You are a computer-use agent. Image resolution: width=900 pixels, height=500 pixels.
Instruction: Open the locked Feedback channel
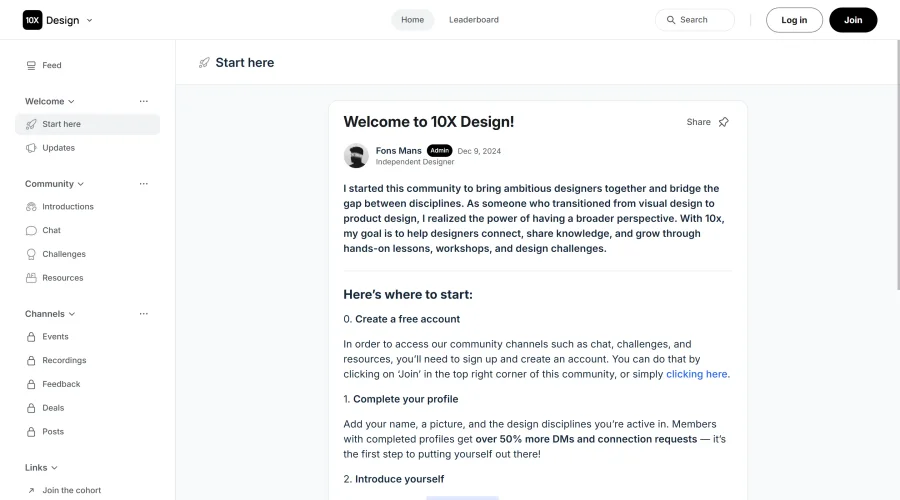[x=87, y=384]
